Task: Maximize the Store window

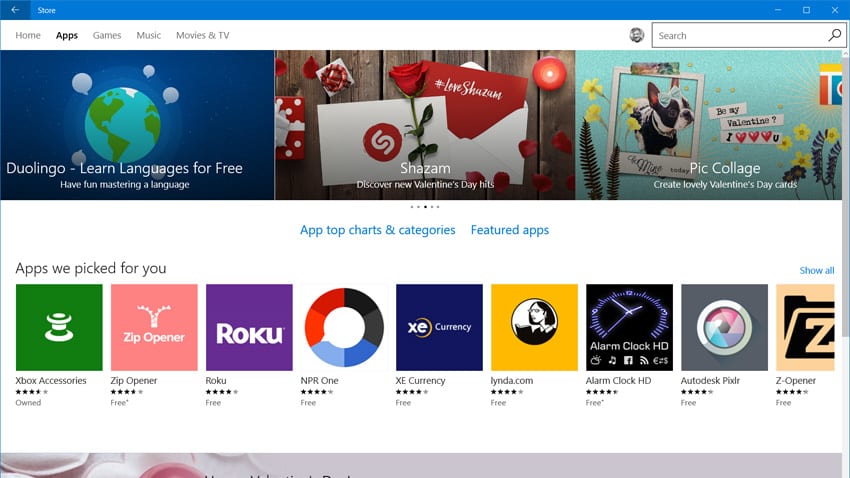Action: (x=806, y=10)
